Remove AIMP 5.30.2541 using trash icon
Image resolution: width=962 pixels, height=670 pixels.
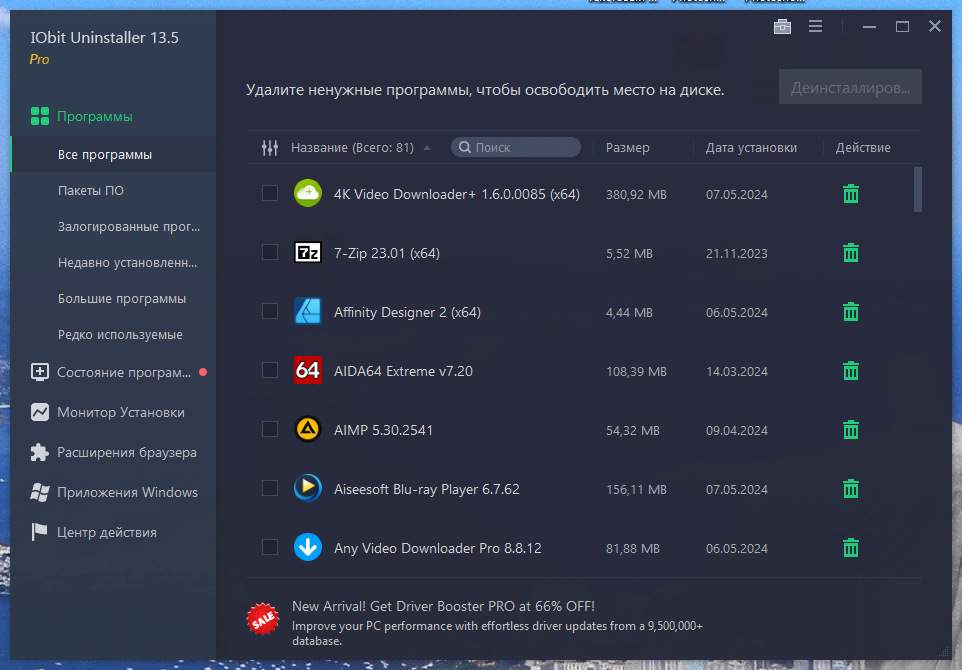850,429
